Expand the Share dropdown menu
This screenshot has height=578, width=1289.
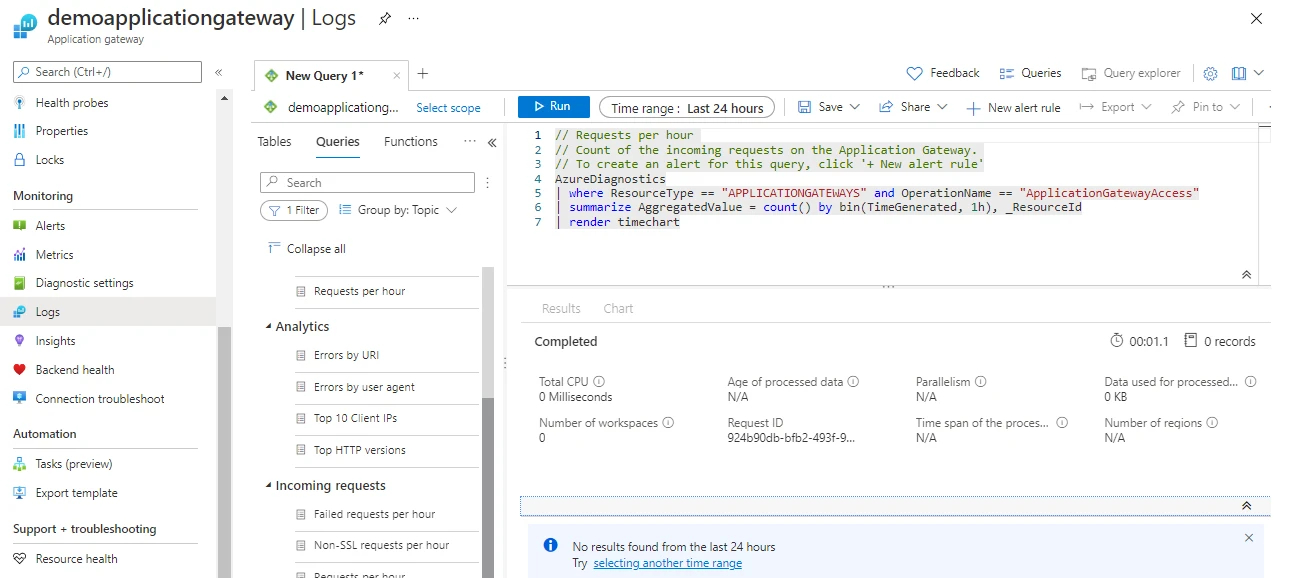click(x=913, y=107)
